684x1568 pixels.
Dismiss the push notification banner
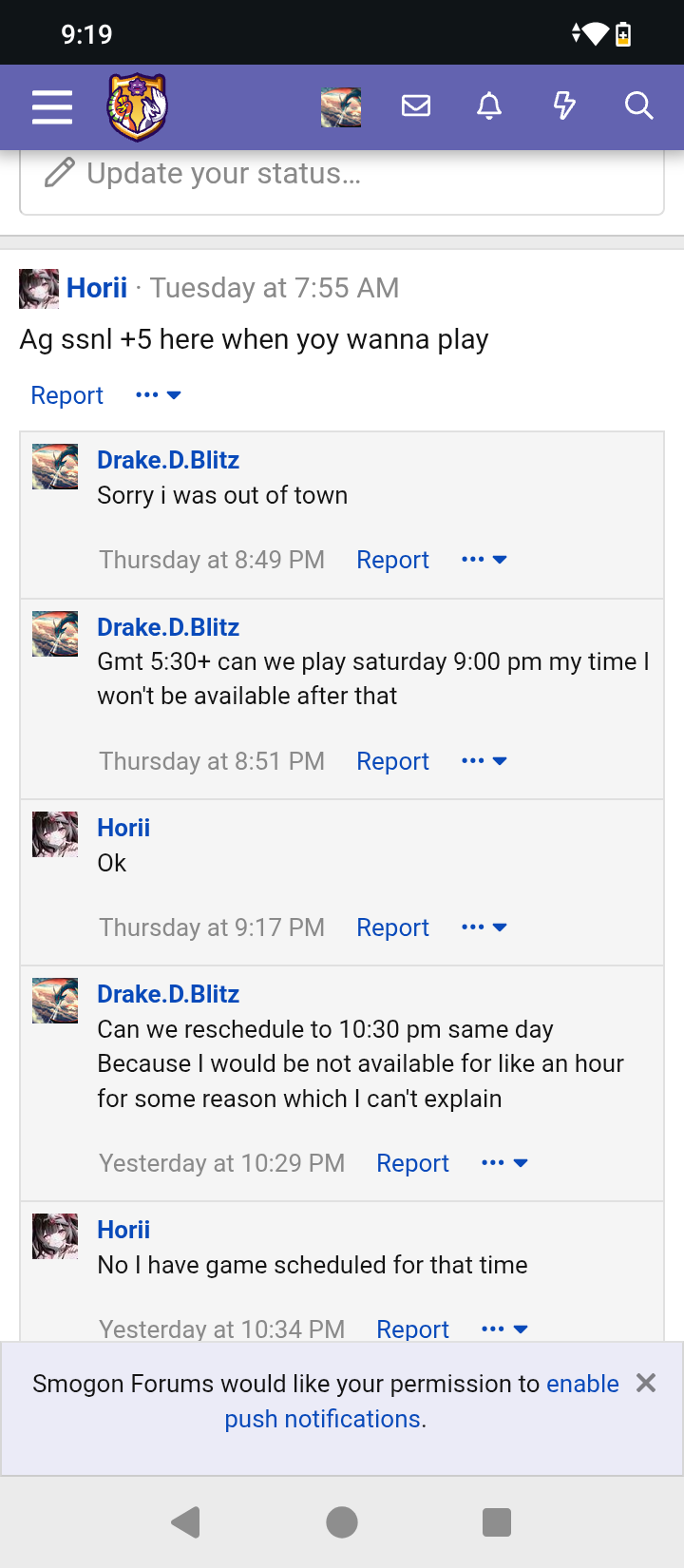[x=646, y=1383]
